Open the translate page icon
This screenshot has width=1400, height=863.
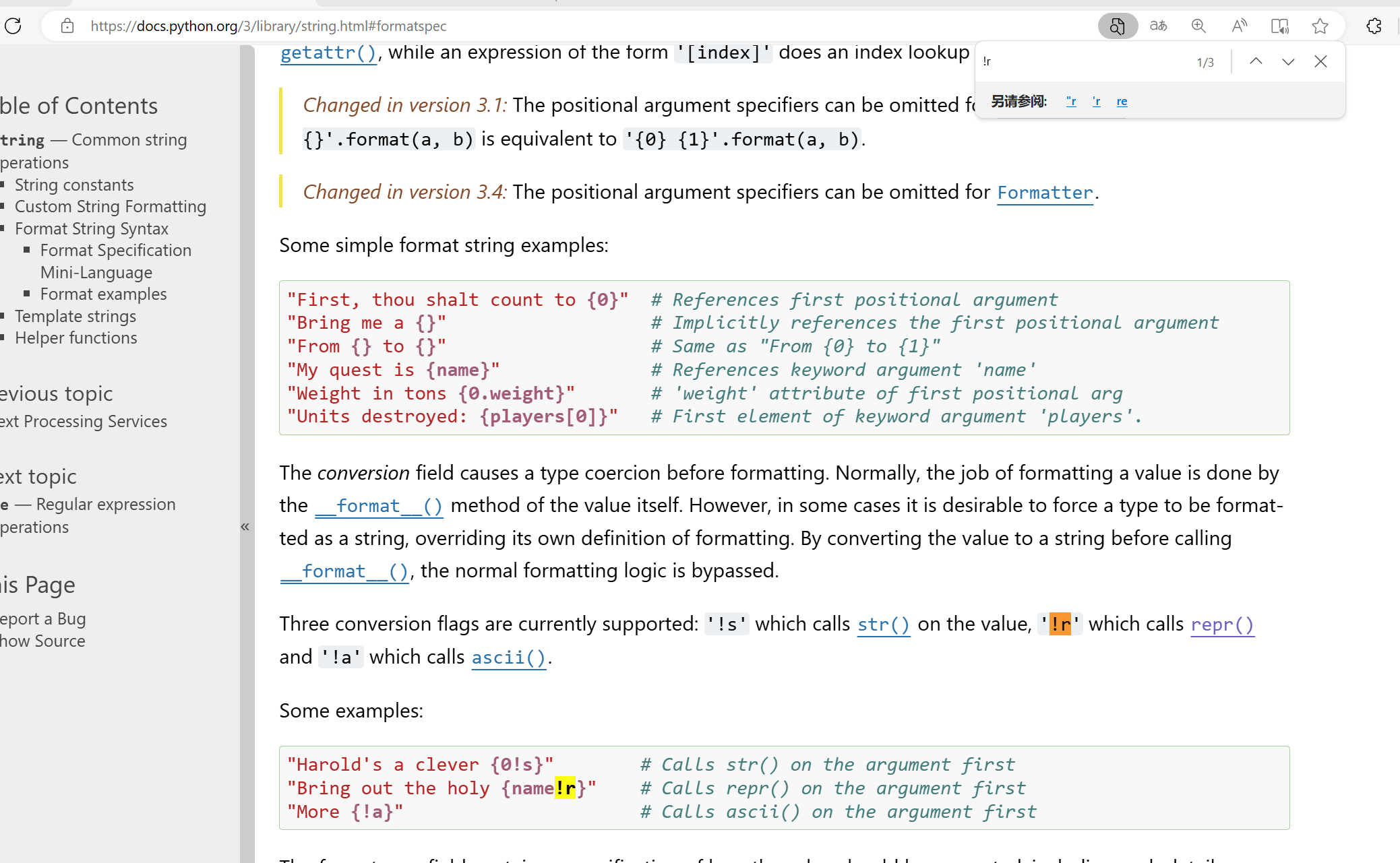1158,26
